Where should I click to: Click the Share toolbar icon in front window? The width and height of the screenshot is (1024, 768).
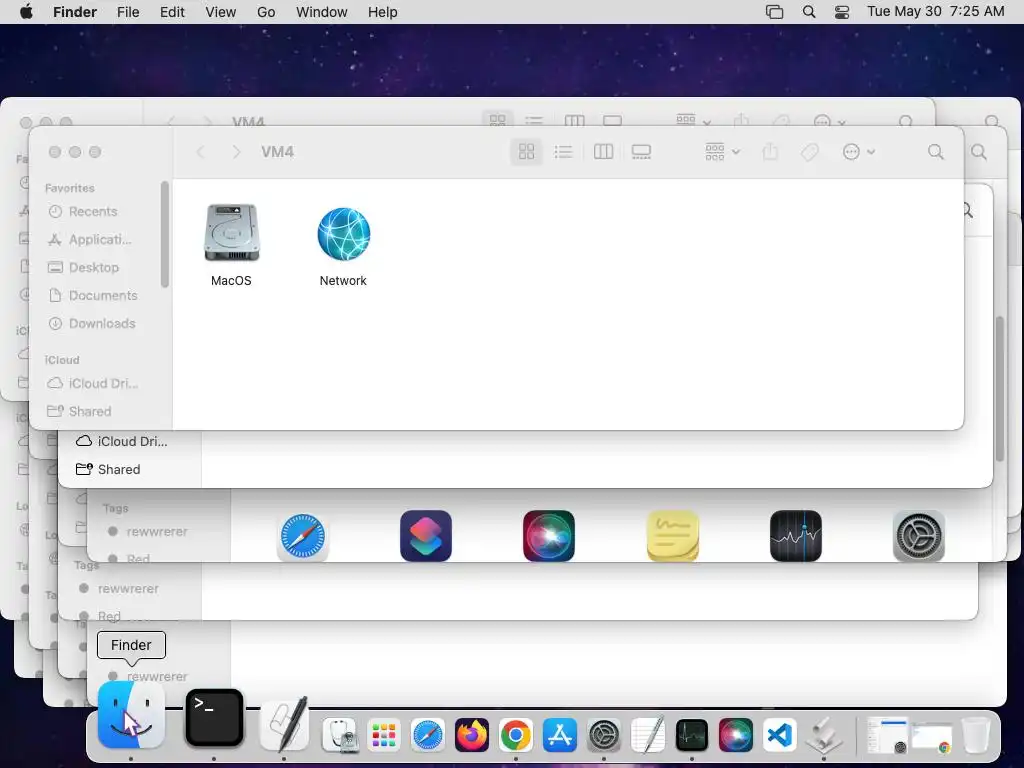770,152
